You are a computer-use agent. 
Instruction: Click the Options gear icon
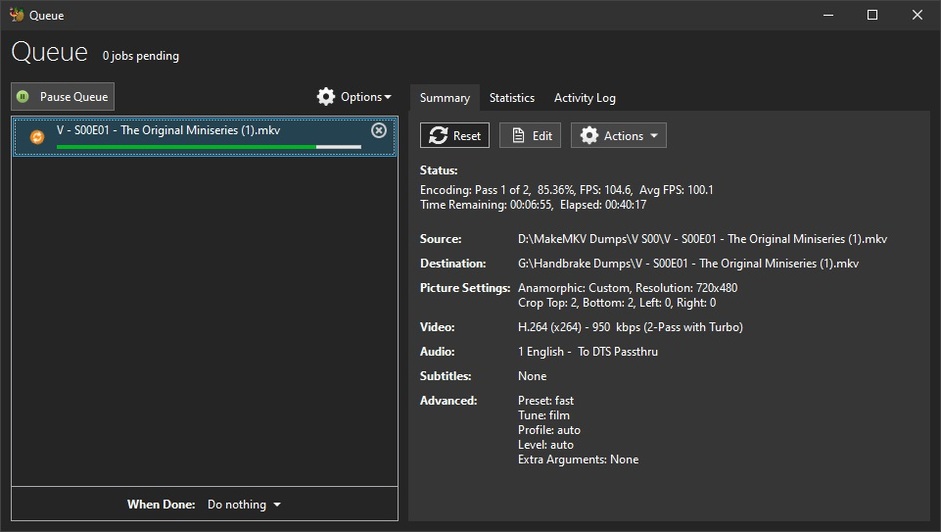326,97
